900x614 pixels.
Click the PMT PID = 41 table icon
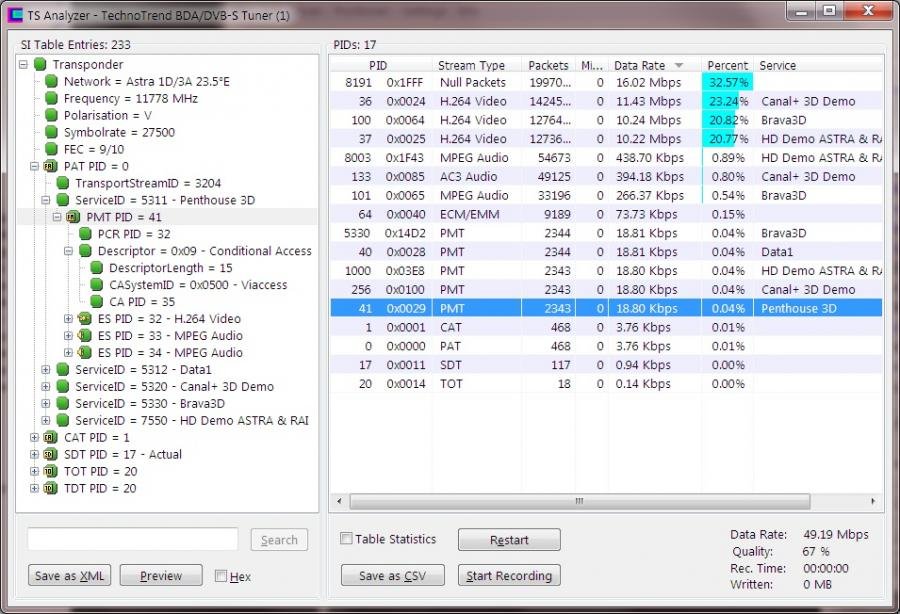click(x=73, y=217)
